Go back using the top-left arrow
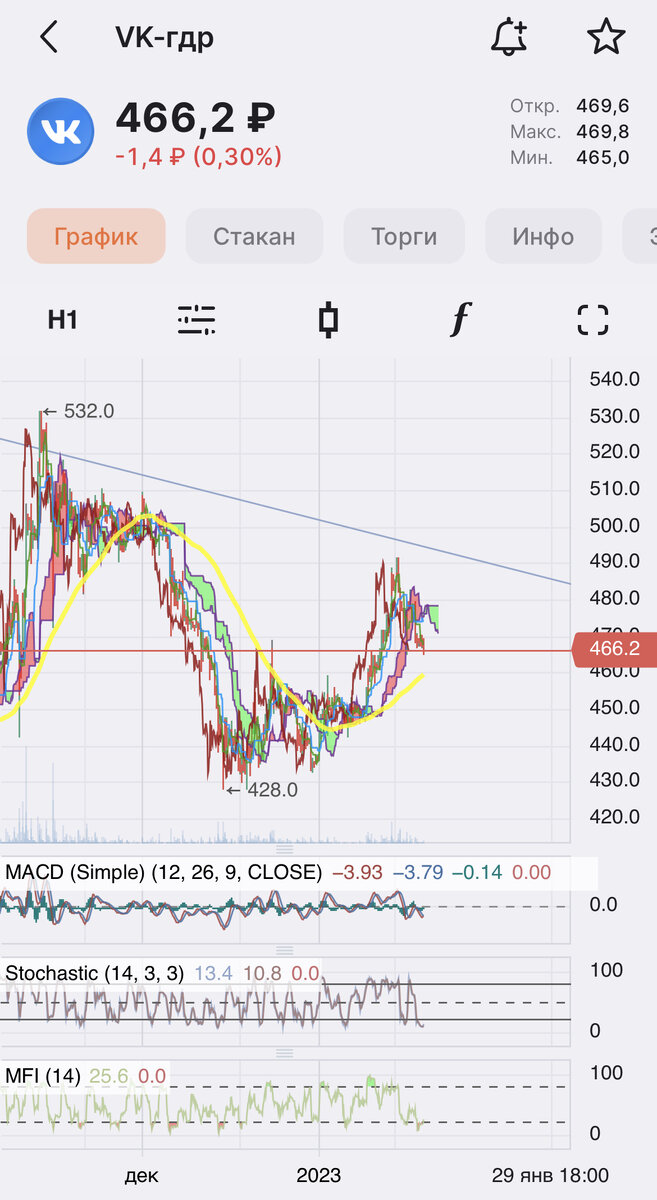The width and height of the screenshot is (657, 1200). [x=48, y=38]
